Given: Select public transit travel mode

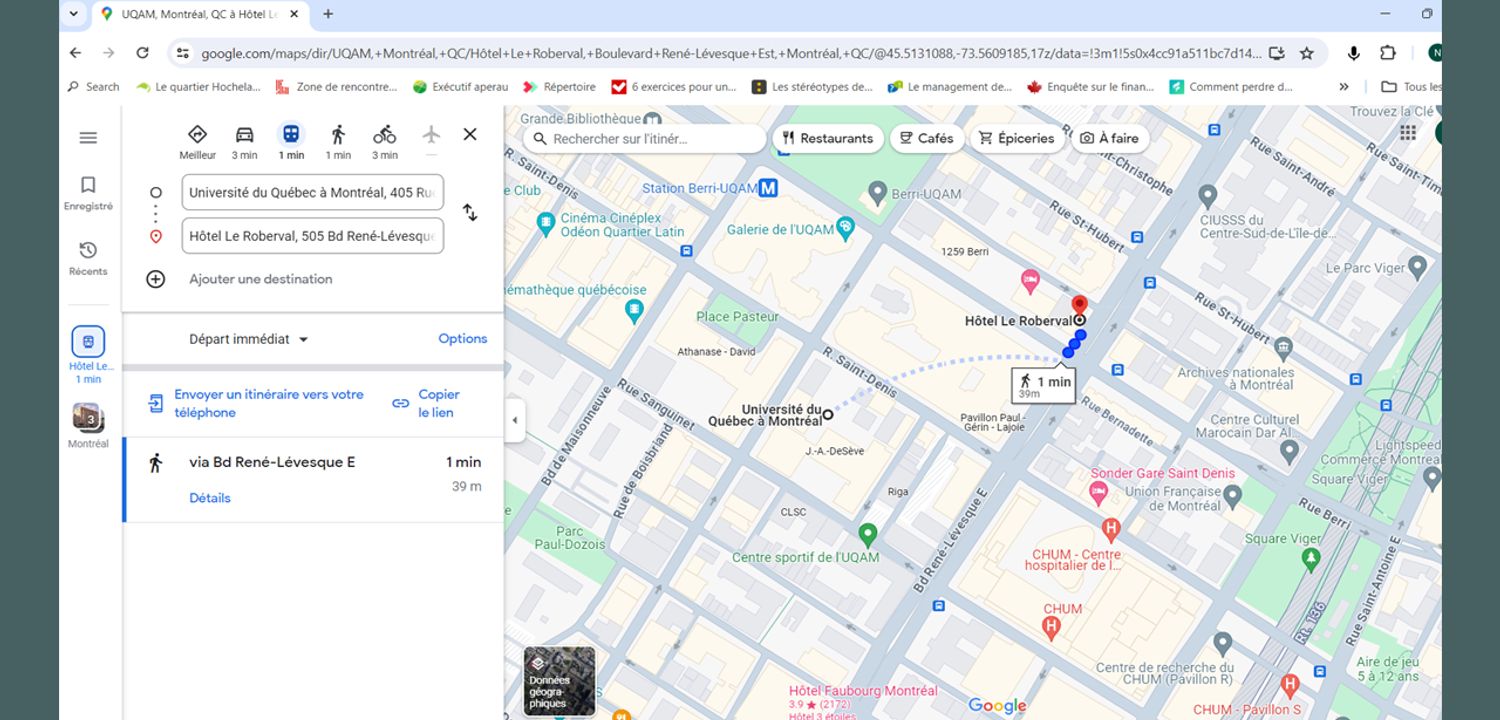Looking at the screenshot, I should pos(291,134).
